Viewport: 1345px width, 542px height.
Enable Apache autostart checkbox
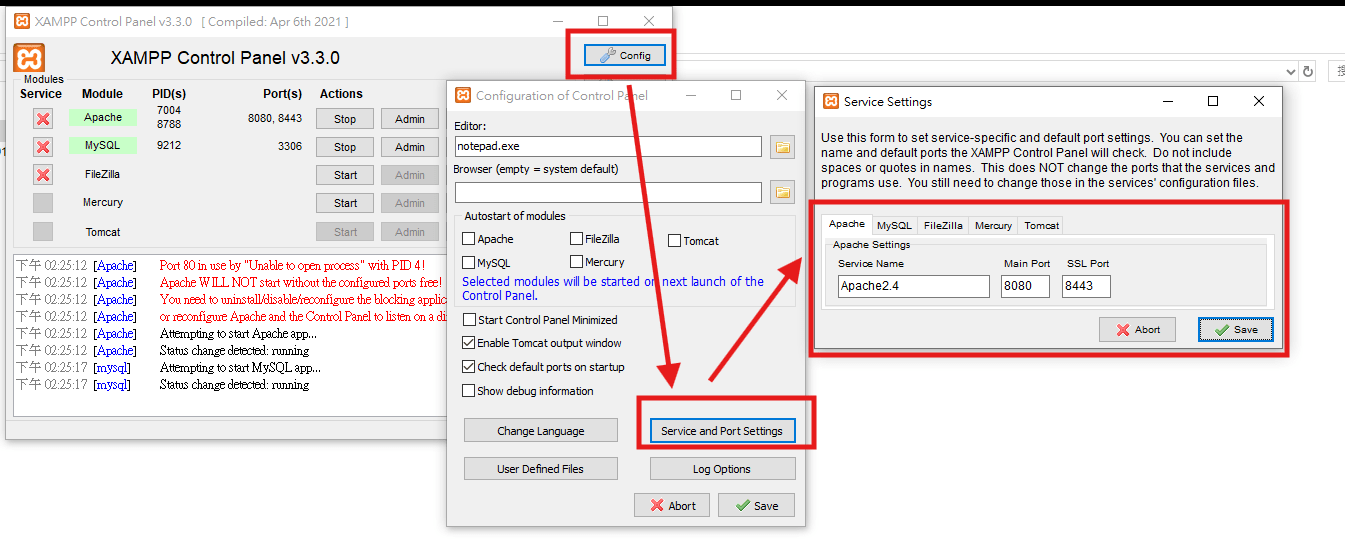click(x=469, y=239)
